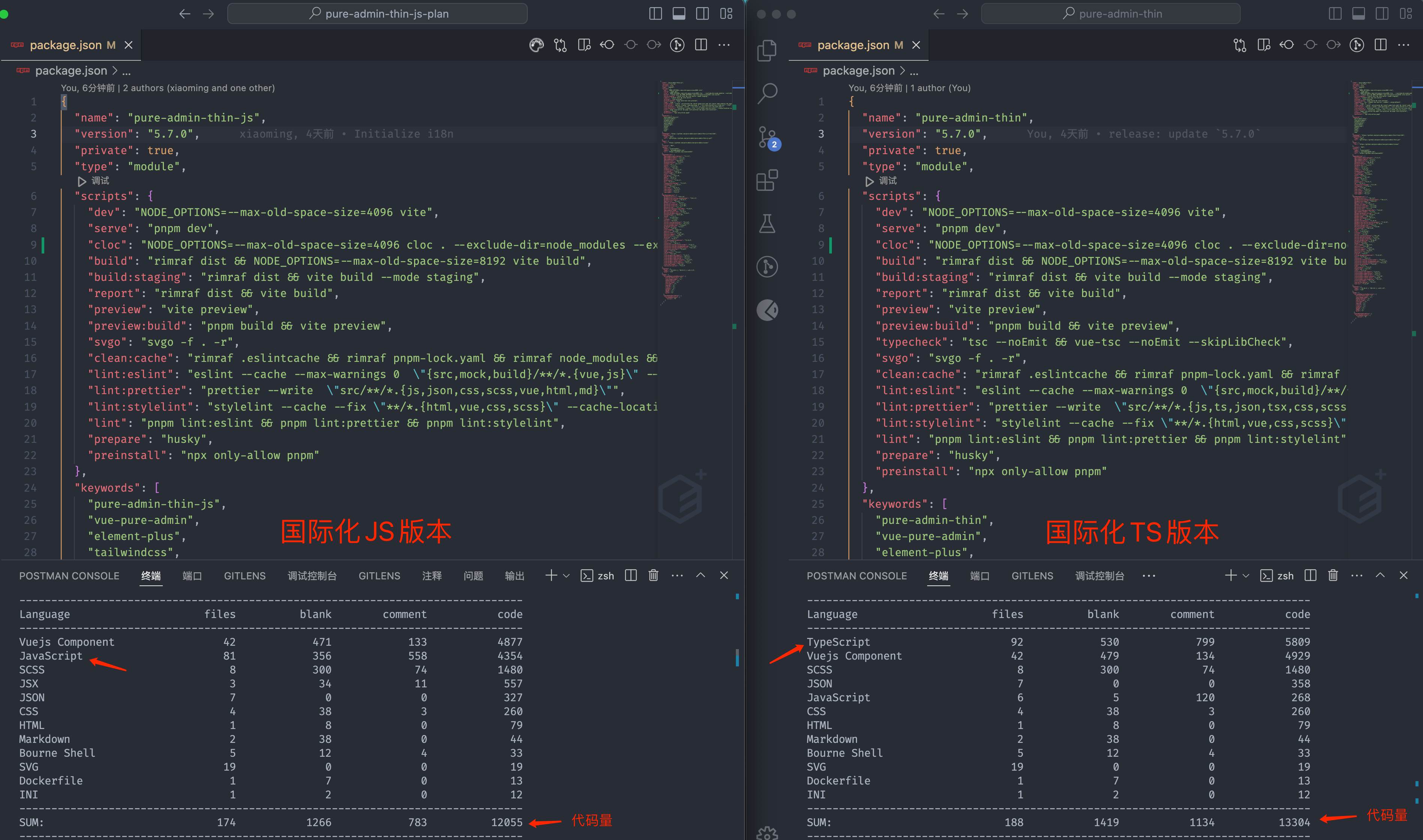The width and height of the screenshot is (1423, 840).
Task: Switch to 调试控制台 tab in left panel
Action: tap(312, 576)
